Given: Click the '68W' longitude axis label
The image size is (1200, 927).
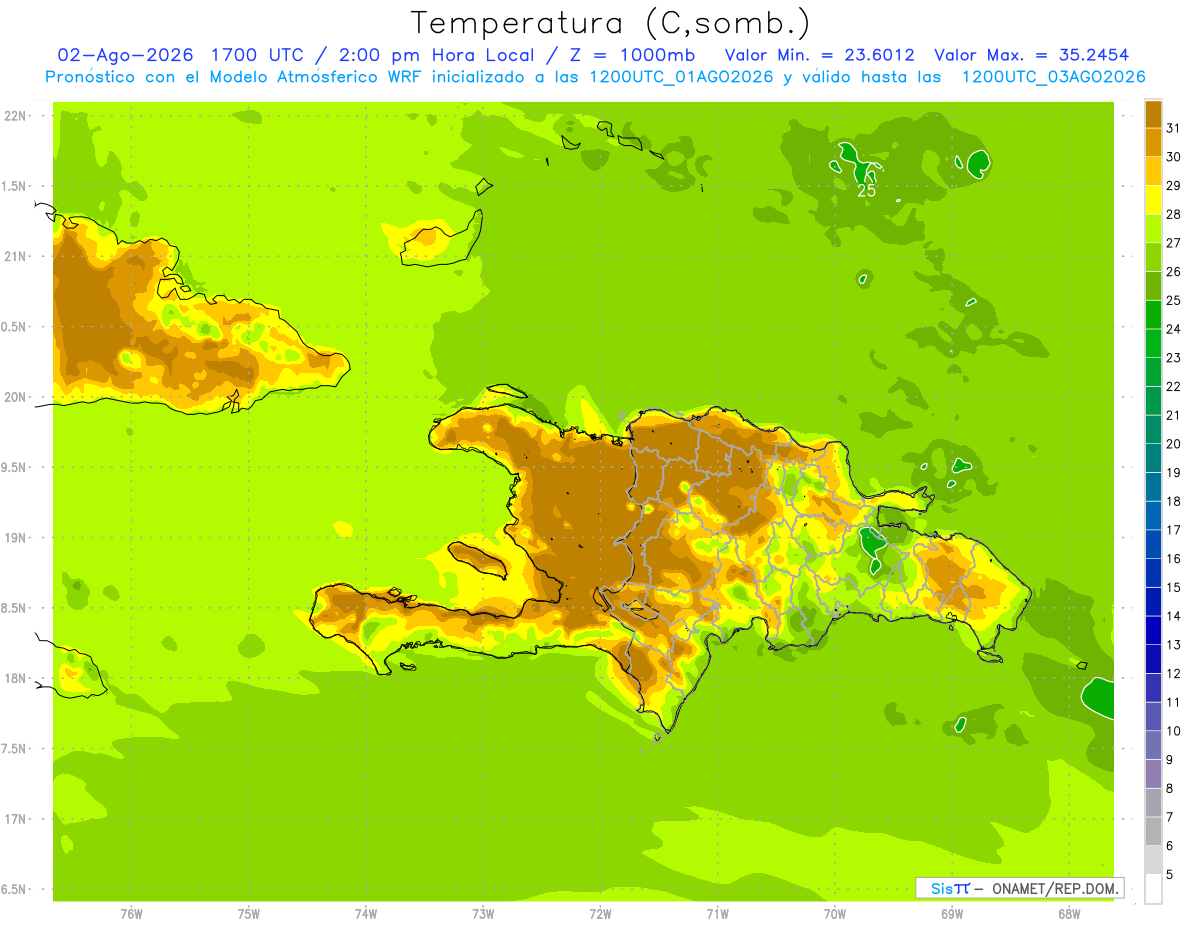Looking at the screenshot, I should (x=1069, y=913).
